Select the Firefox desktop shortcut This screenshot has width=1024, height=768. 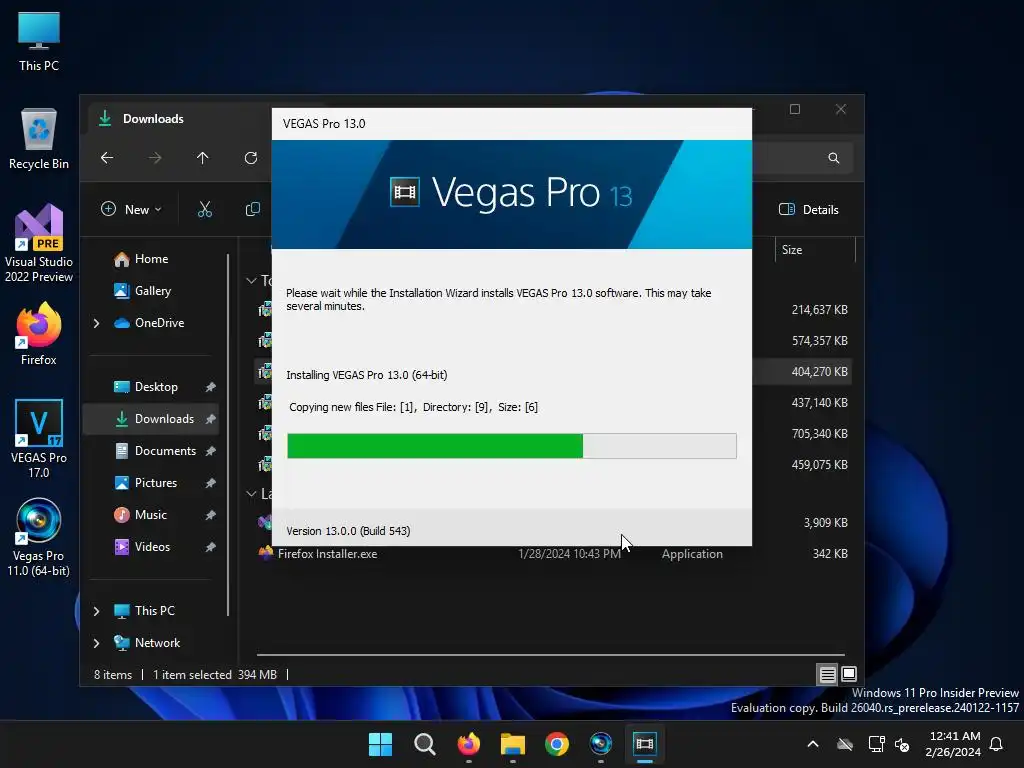point(39,334)
